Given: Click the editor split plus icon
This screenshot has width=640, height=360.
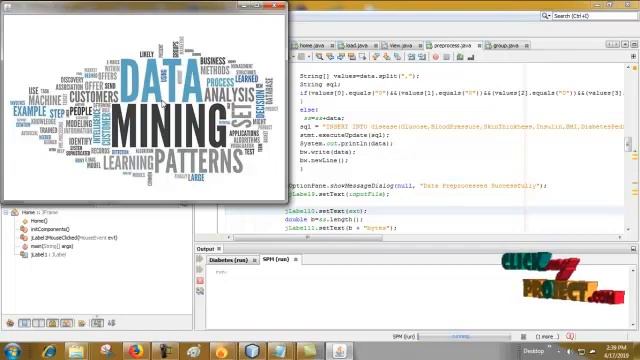Looking at the screenshot, I should [633, 57].
